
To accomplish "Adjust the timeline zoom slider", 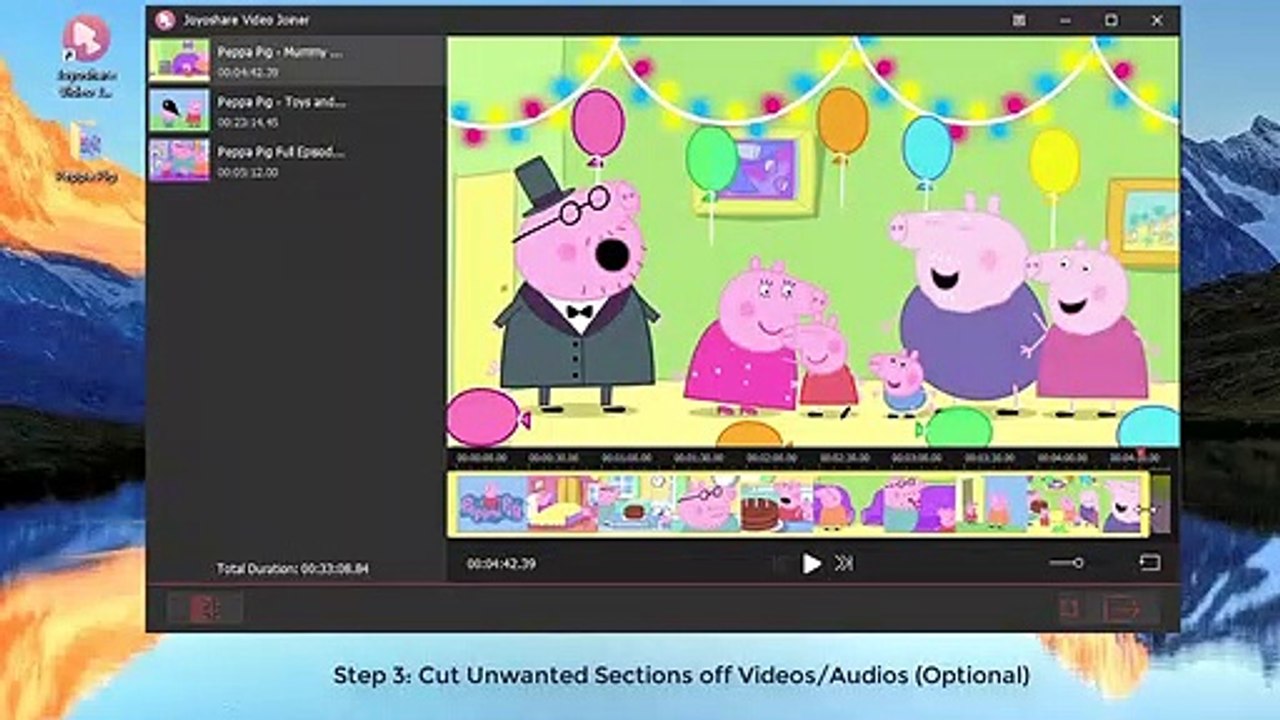I will (1067, 563).
